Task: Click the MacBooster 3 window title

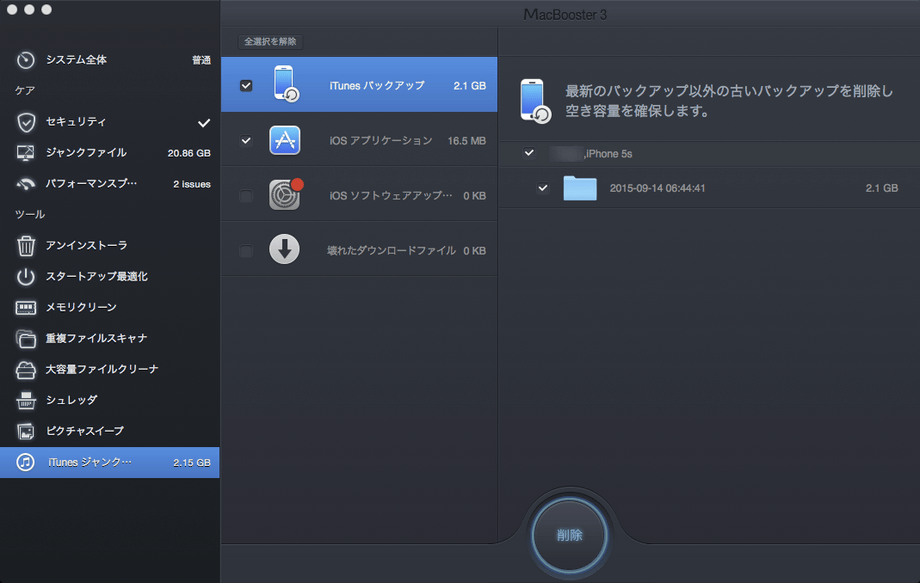Action: pos(565,15)
